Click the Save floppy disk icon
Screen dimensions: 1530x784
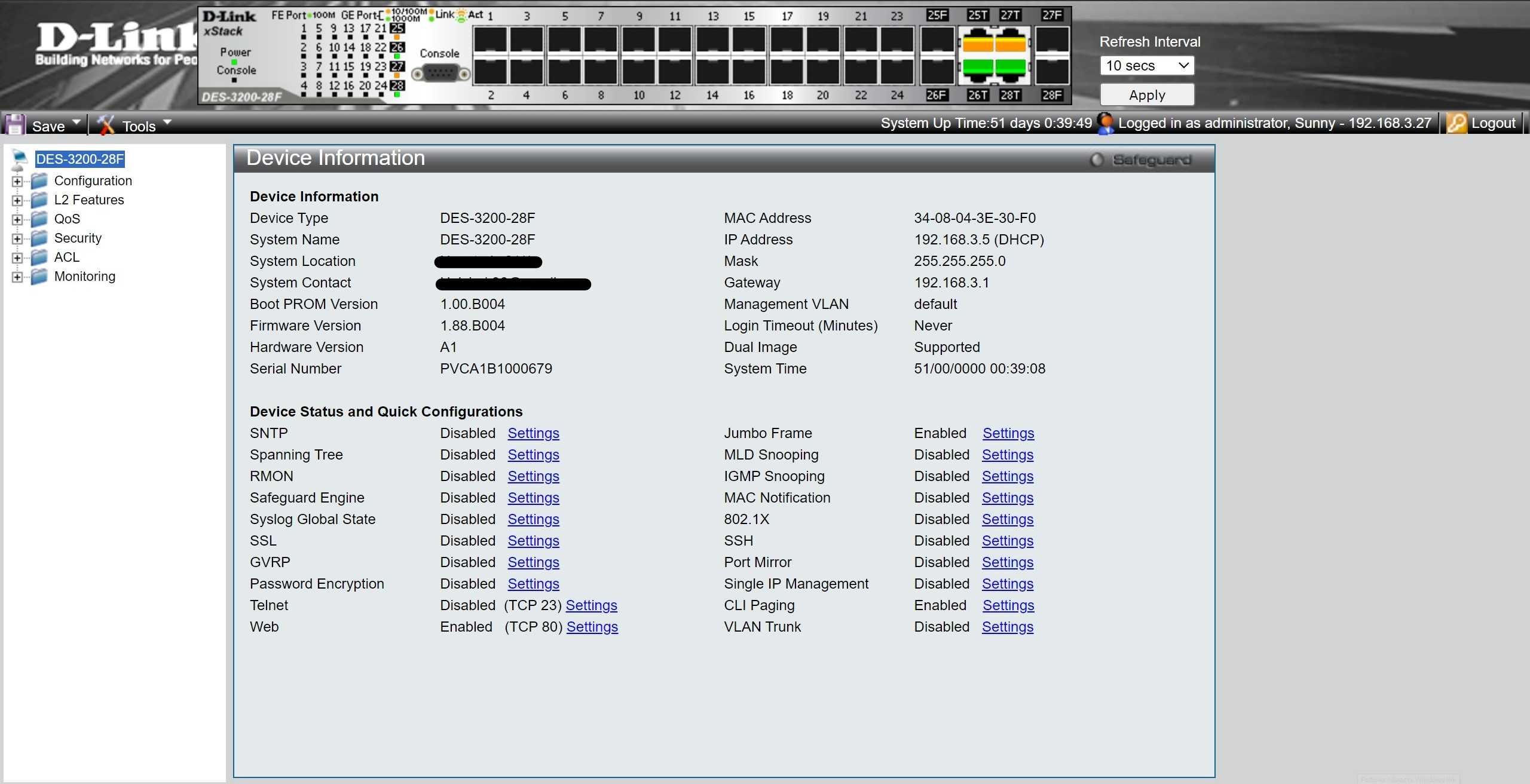pos(15,124)
